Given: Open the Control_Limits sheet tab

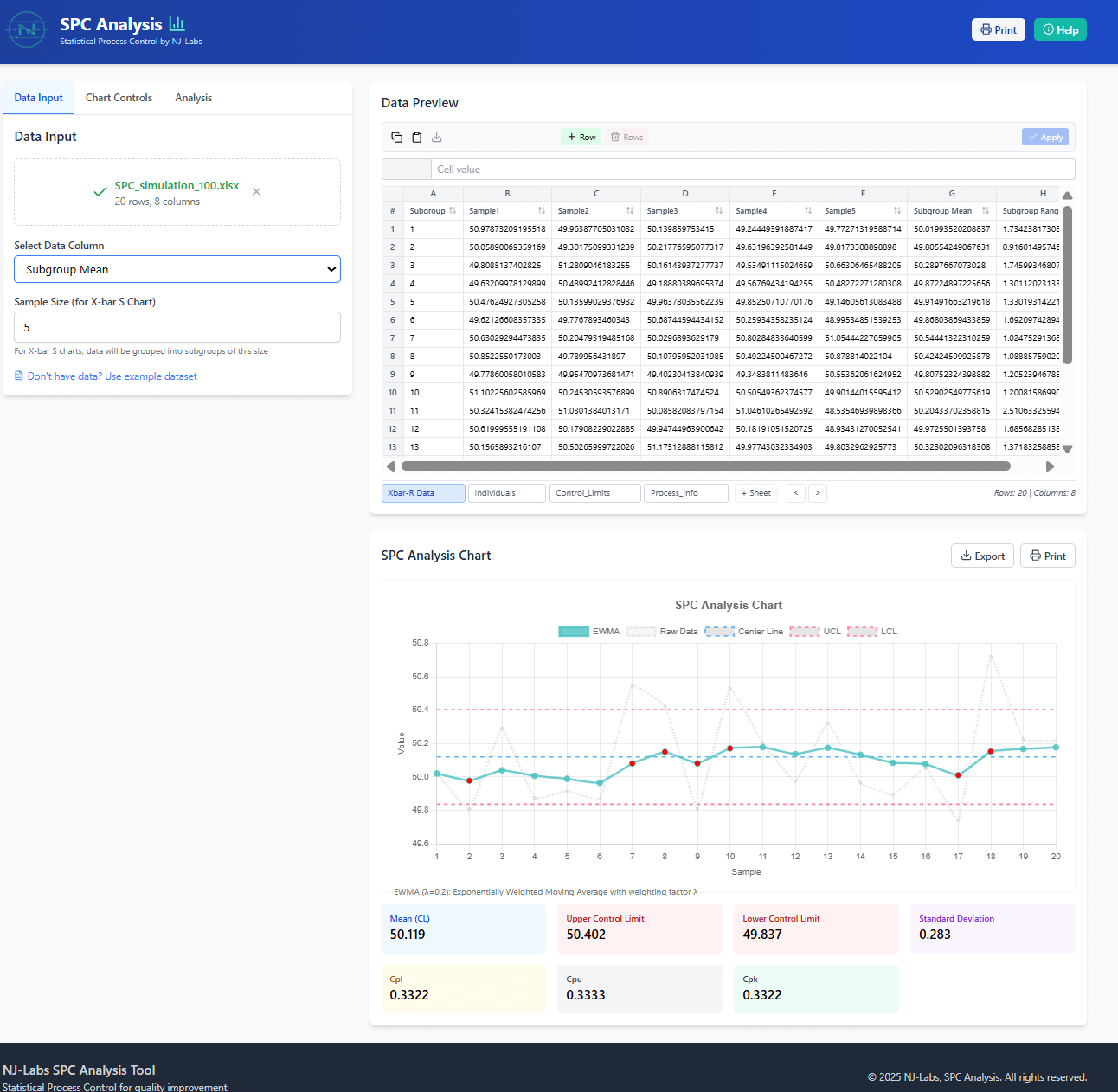Looking at the screenshot, I should 594,493.
